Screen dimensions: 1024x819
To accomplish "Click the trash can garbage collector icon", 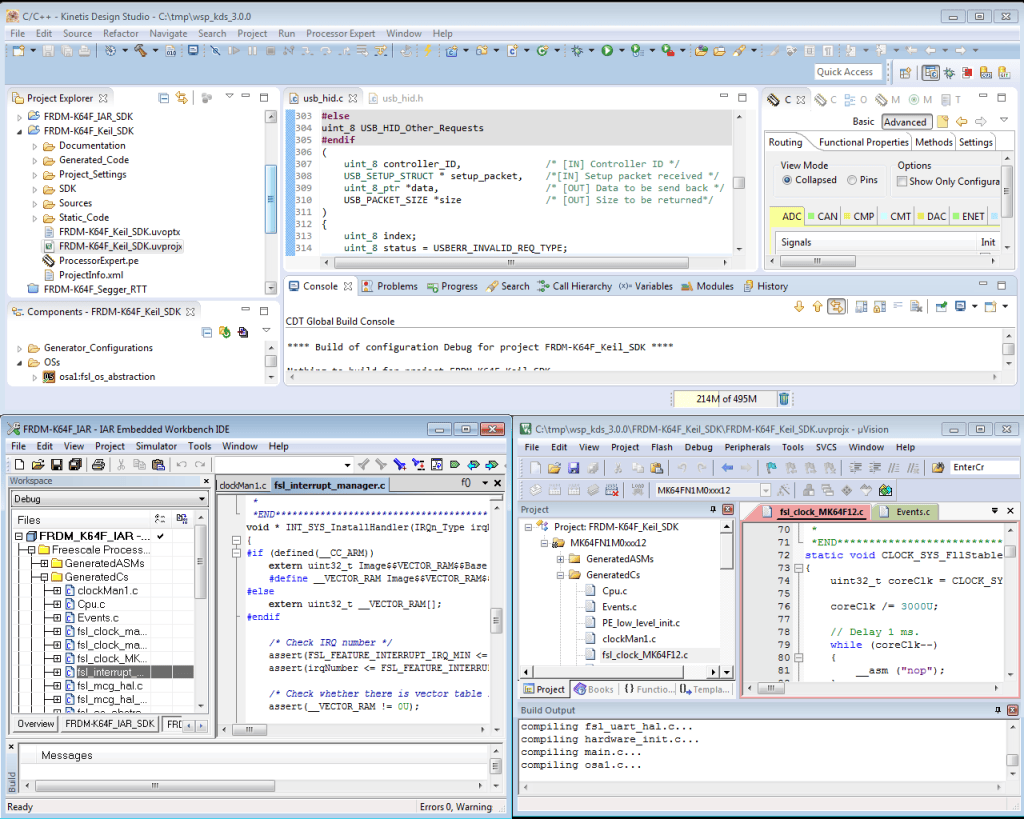I will [784, 398].
